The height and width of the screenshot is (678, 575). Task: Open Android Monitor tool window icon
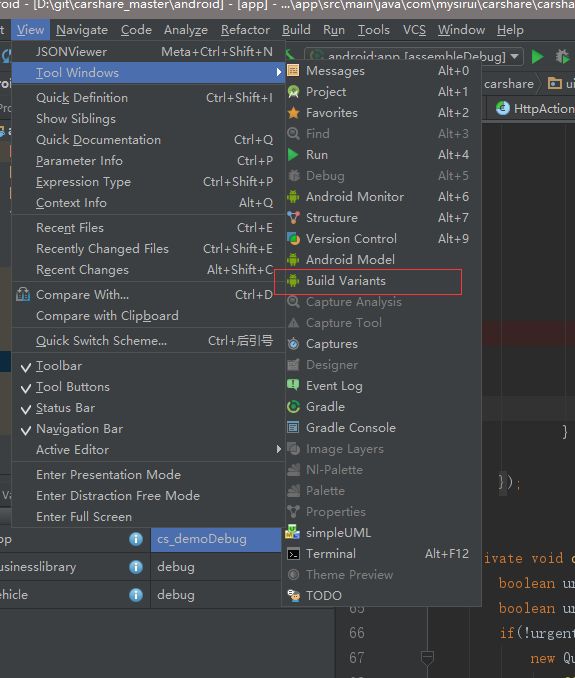coord(294,197)
